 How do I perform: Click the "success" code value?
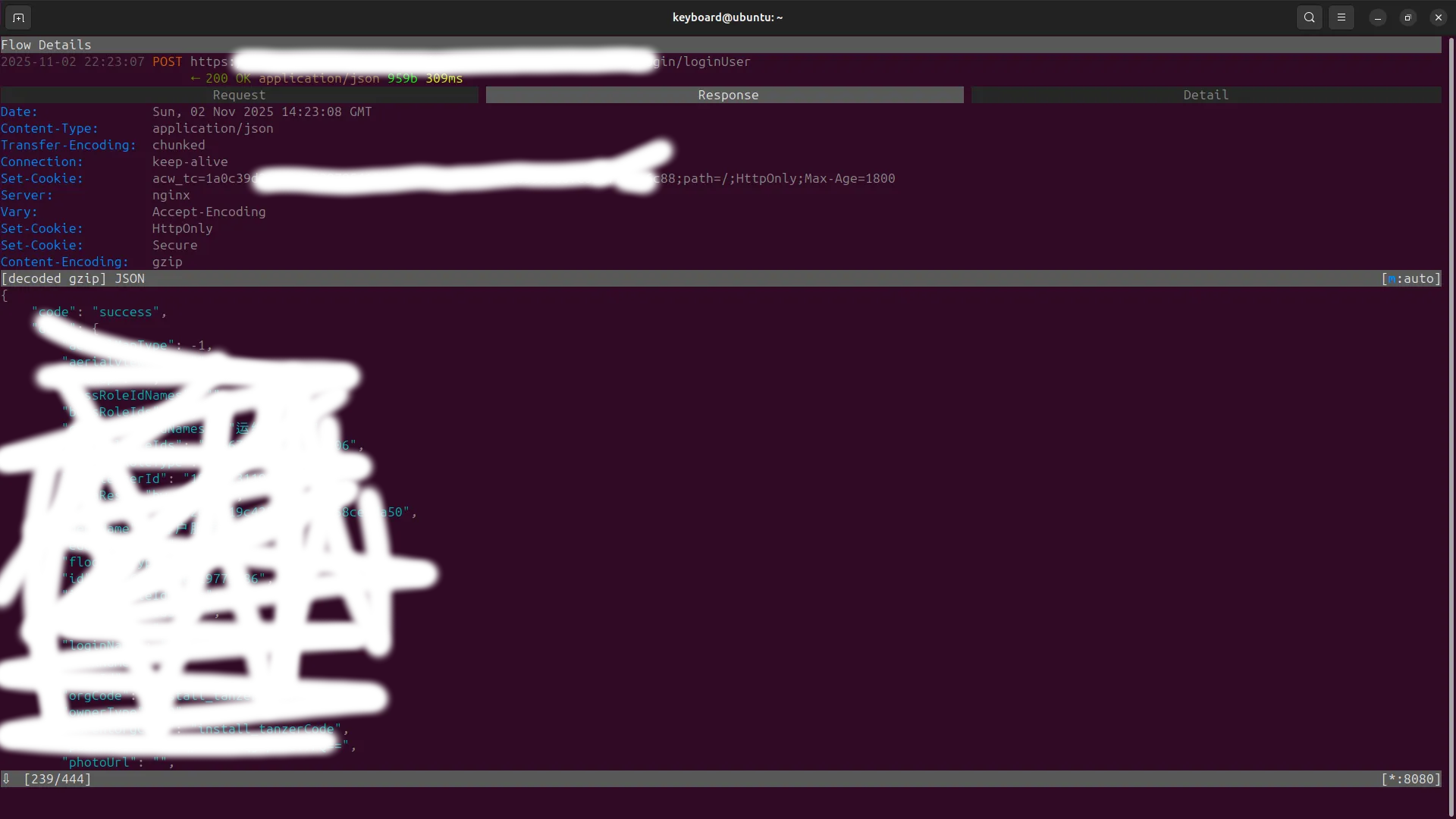[x=126, y=312]
